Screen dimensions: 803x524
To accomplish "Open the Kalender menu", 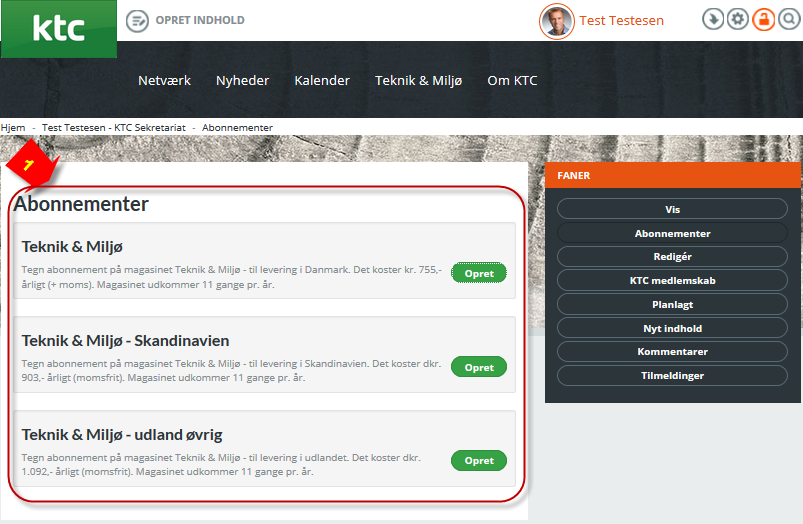I will (322, 80).
